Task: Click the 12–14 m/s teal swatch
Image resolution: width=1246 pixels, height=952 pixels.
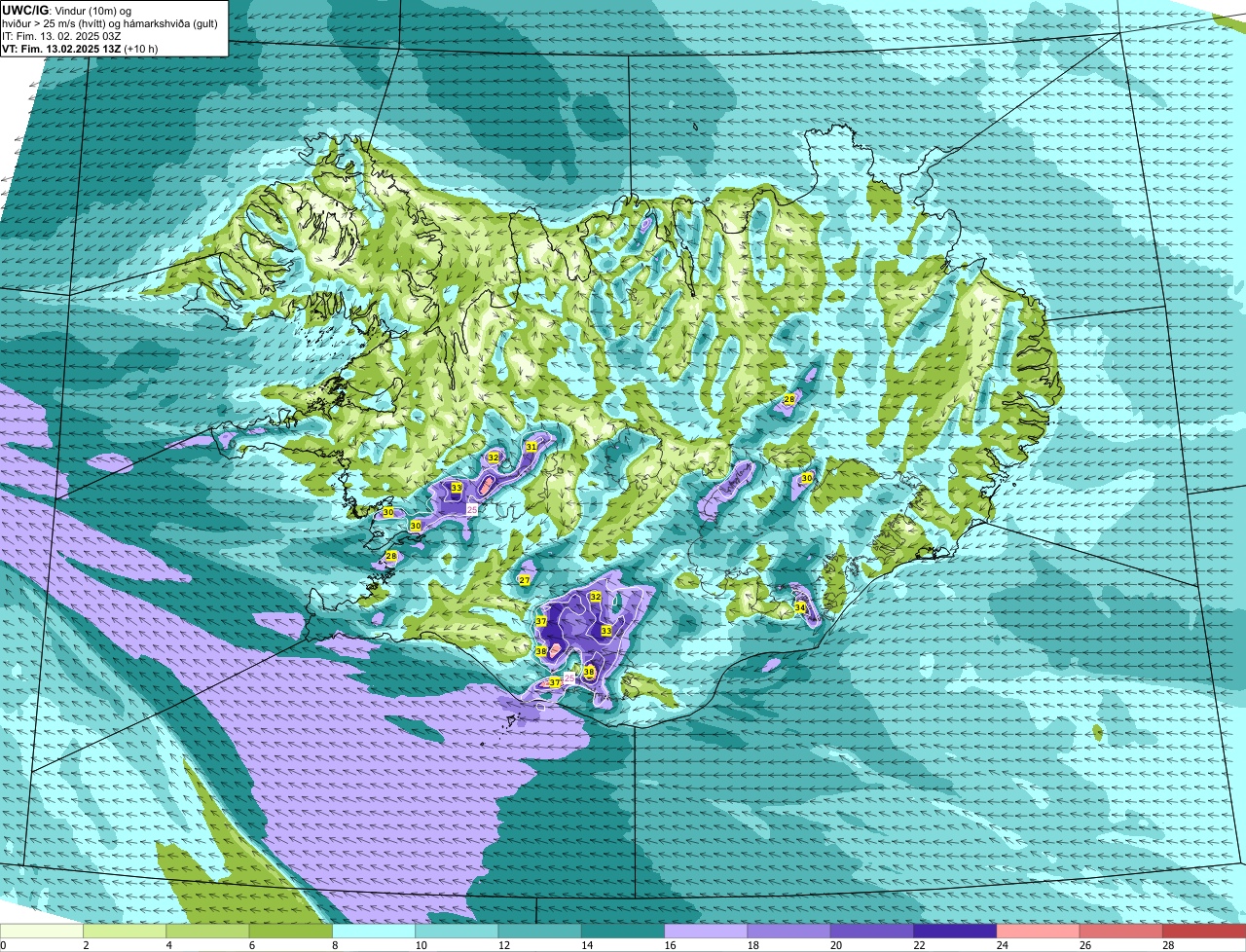Action: pos(540,932)
